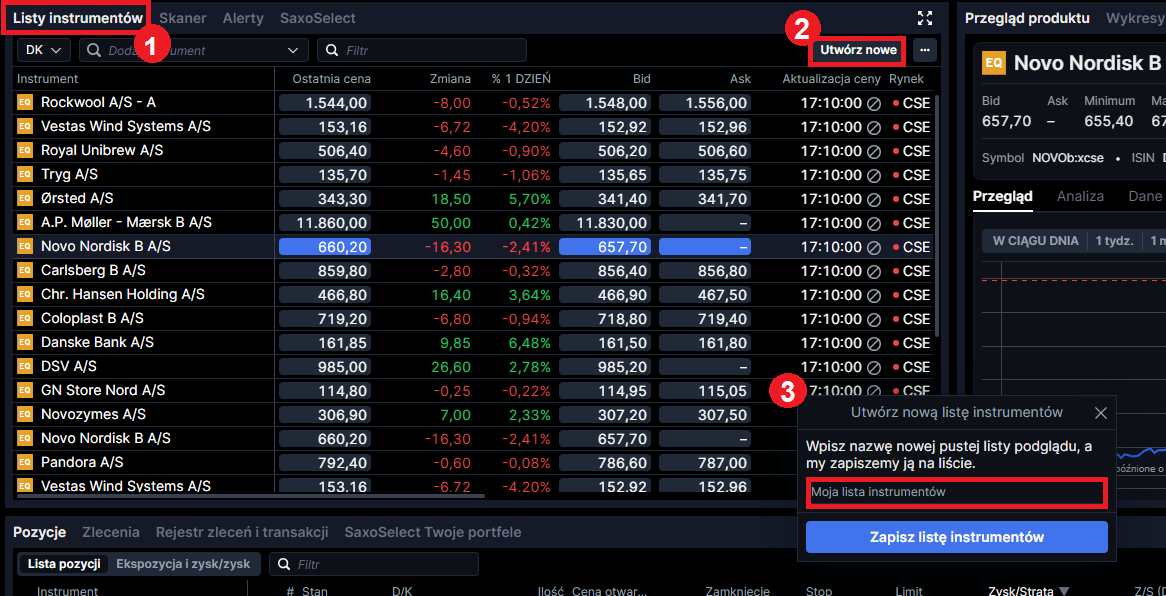Switch to Ekspozycja i zysk/zysk view

(x=184, y=564)
